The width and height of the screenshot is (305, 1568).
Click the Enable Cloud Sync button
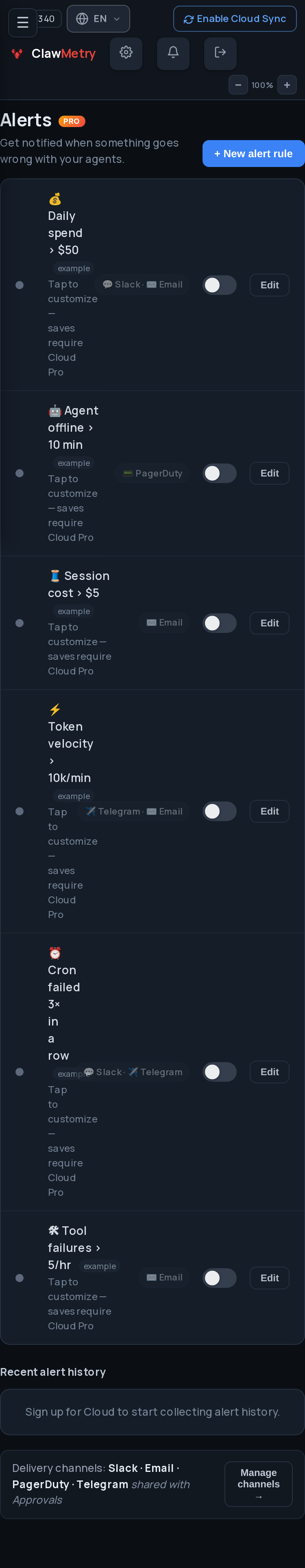tap(235, 19)
